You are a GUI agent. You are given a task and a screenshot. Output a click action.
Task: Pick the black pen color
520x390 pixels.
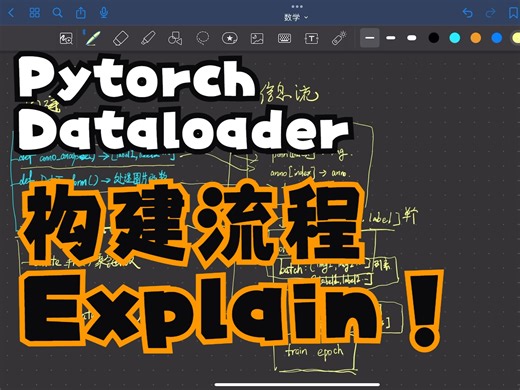coord(434,38)
